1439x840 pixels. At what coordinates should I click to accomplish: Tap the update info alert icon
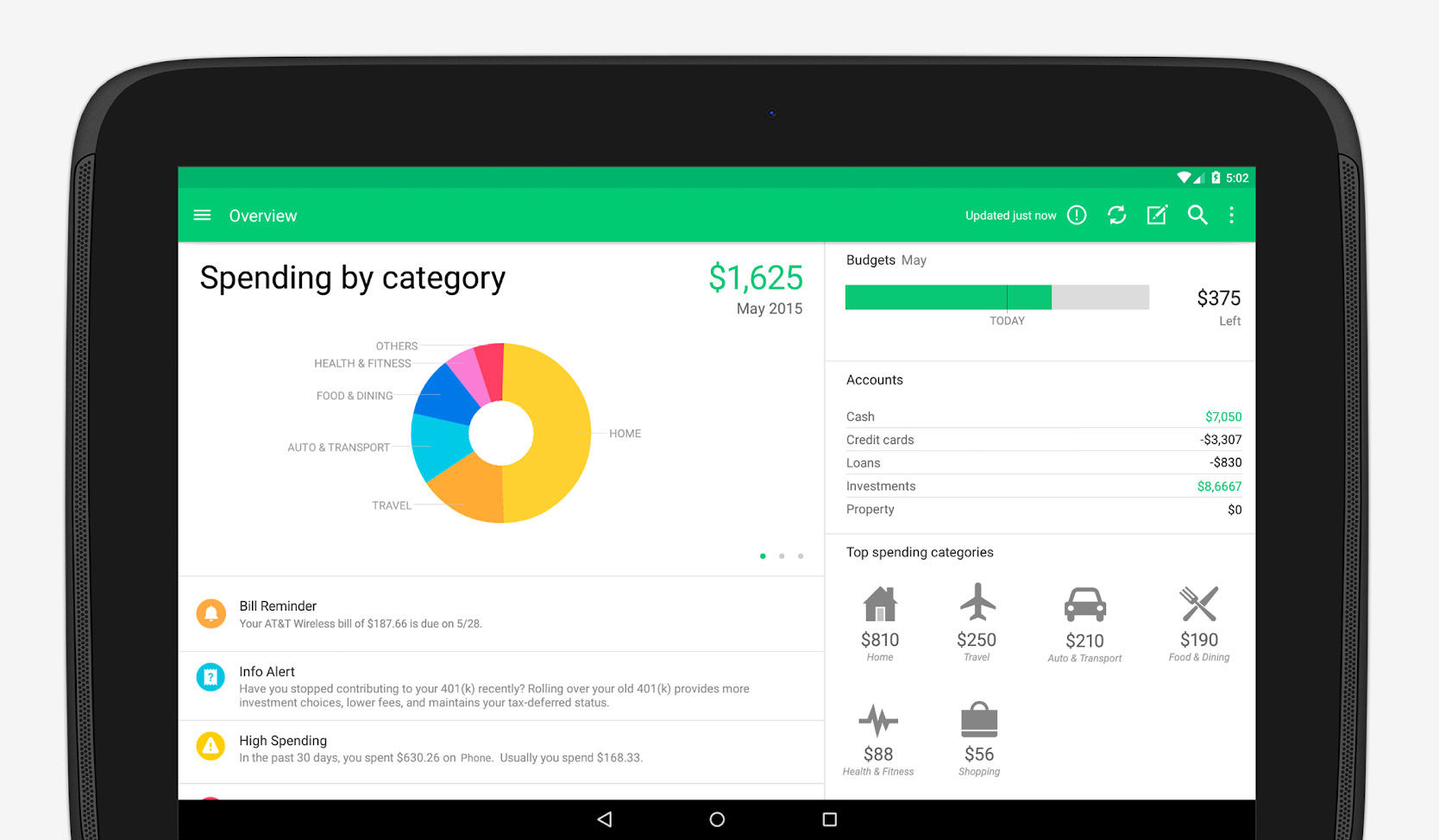click(x=1077, y=216)
